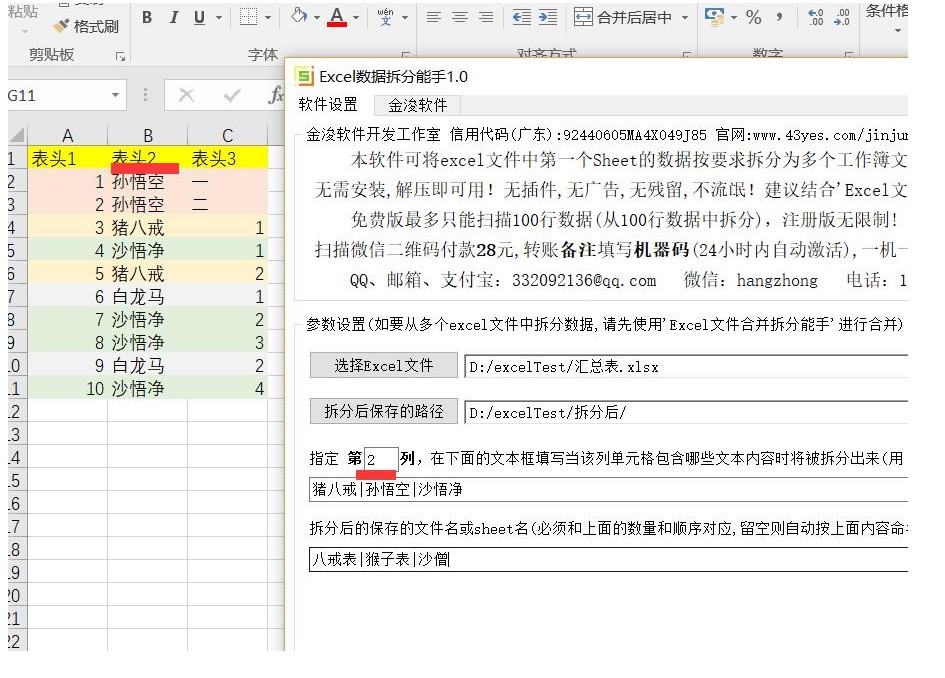Click the increase indent icon
945x678 pixels.
547,18
